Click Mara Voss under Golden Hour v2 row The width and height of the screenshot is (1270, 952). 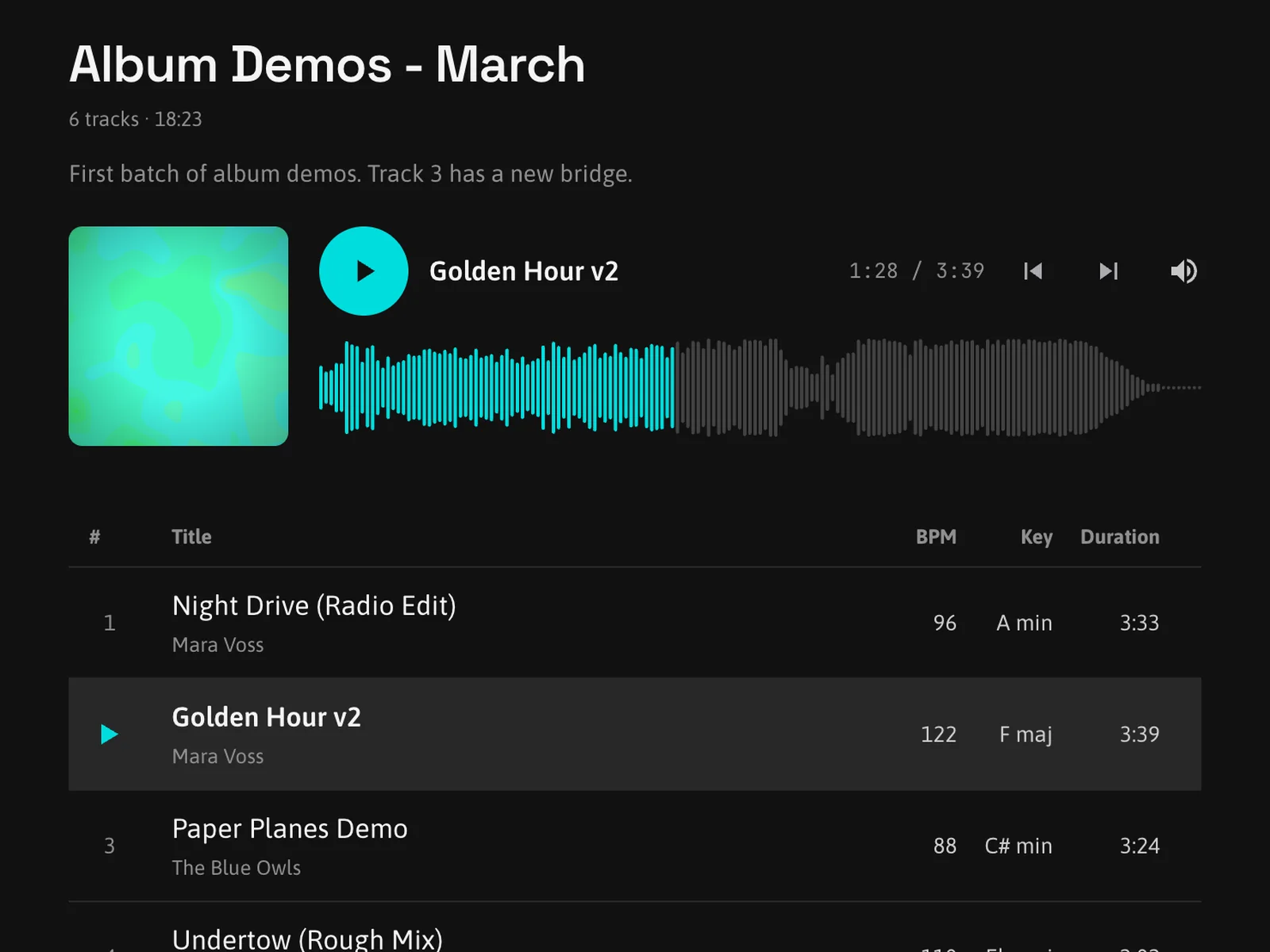pos(217,756)
